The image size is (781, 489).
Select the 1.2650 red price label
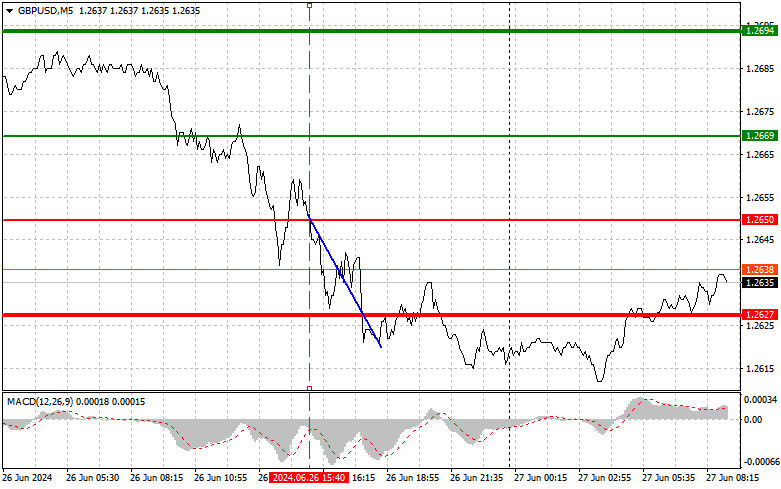[x=759, y=220]
